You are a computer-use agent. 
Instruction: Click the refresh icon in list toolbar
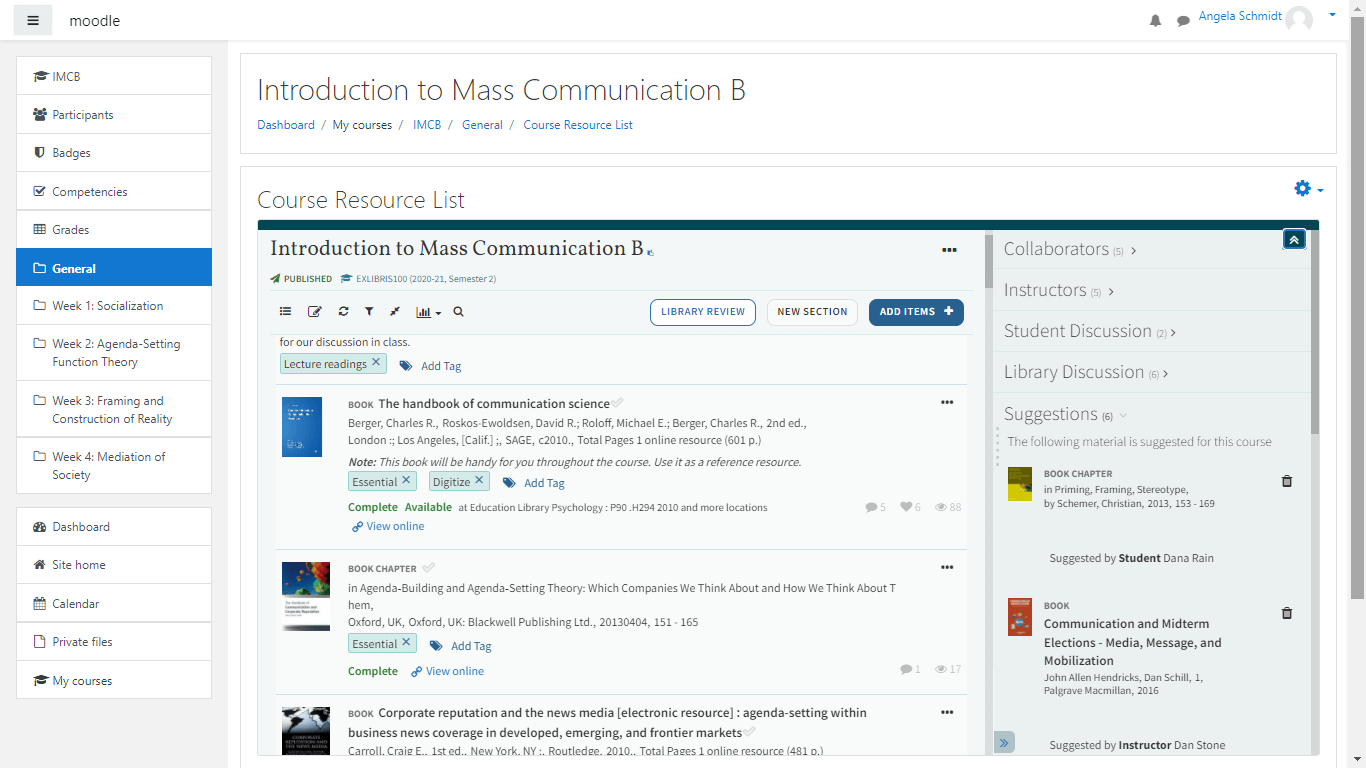pos(343,312)
